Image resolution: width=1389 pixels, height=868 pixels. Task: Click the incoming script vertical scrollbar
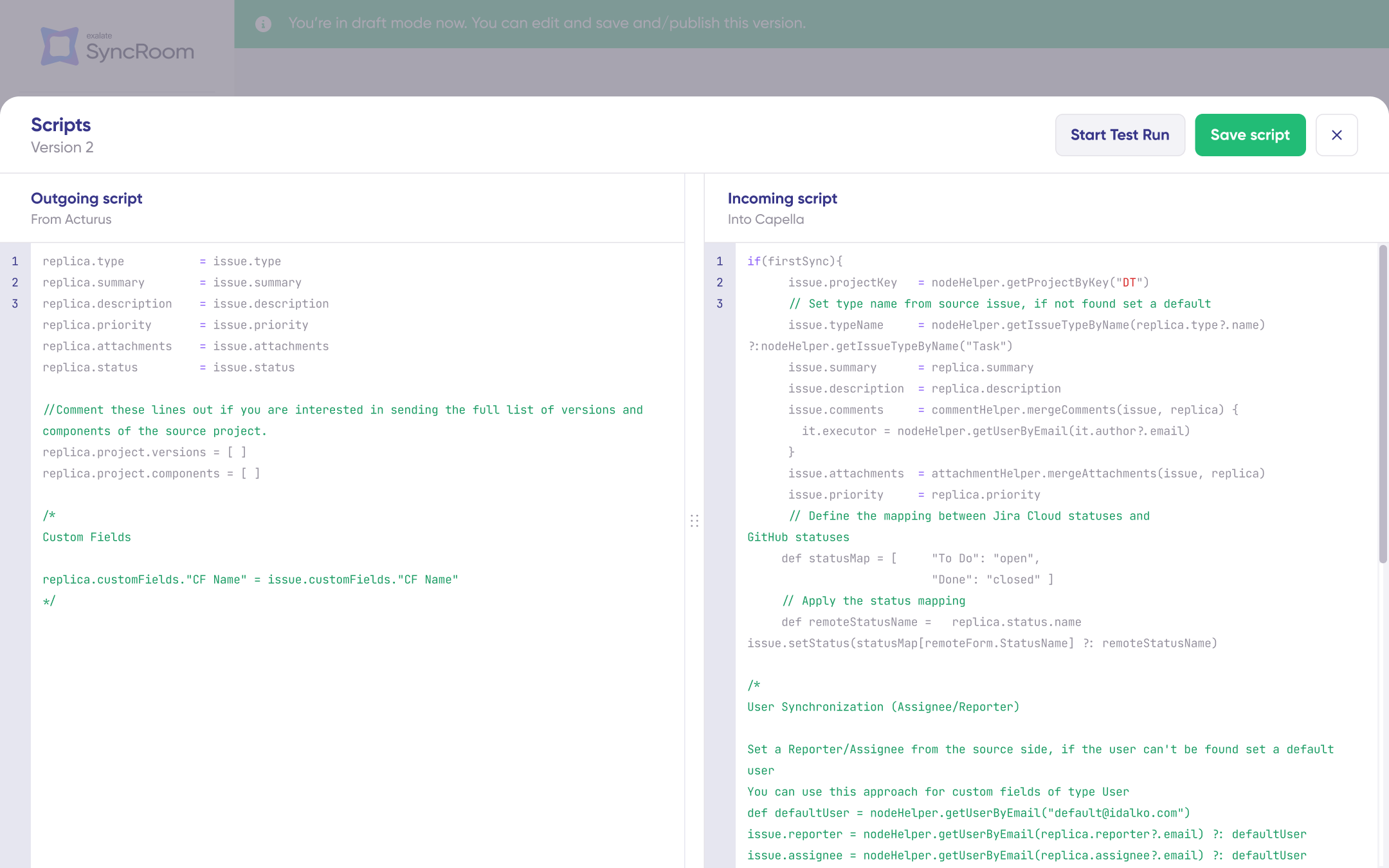tap(1383, 405)
